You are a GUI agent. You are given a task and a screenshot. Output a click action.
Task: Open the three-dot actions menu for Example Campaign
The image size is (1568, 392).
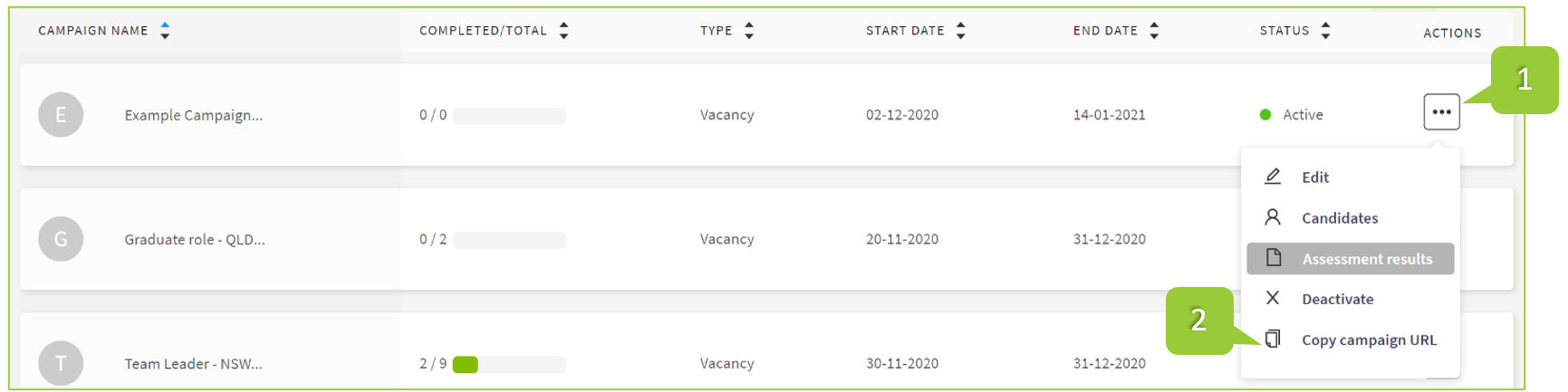(x=1440, y=112)
